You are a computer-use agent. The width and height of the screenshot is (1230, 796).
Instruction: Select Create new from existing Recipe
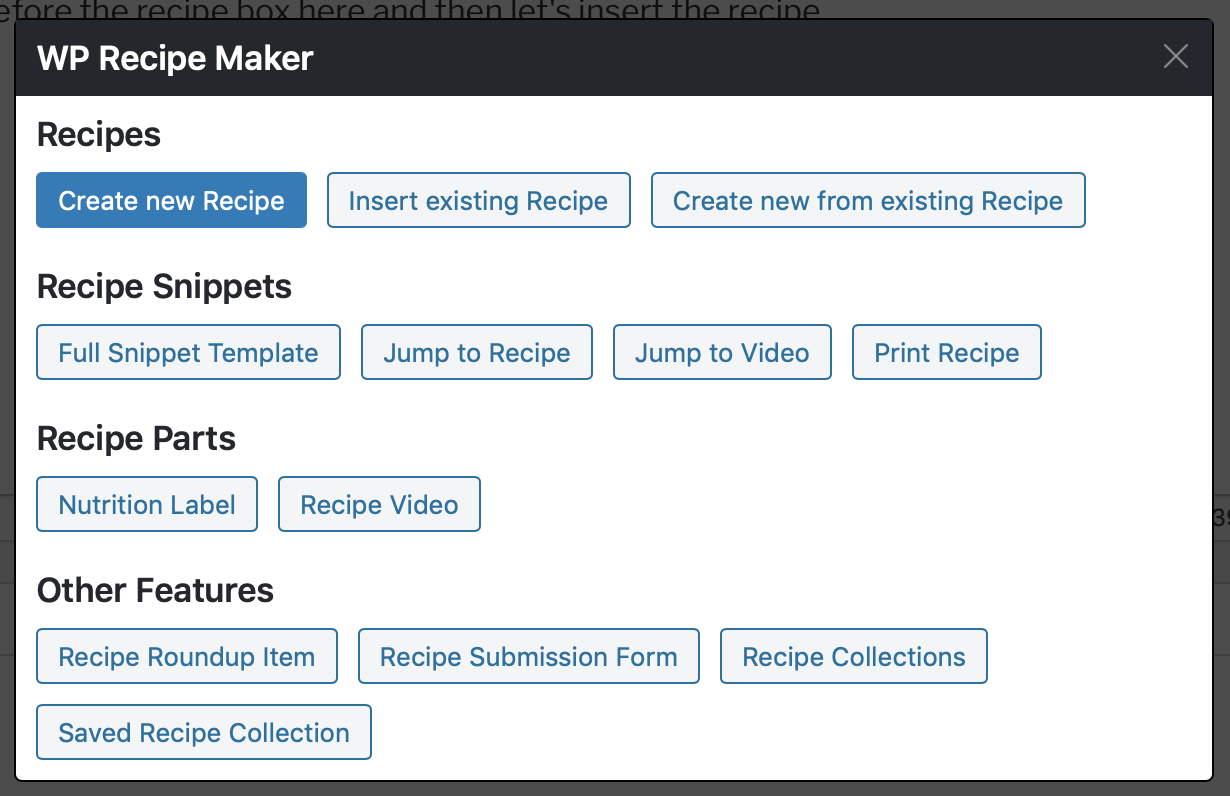pos(867,201)
